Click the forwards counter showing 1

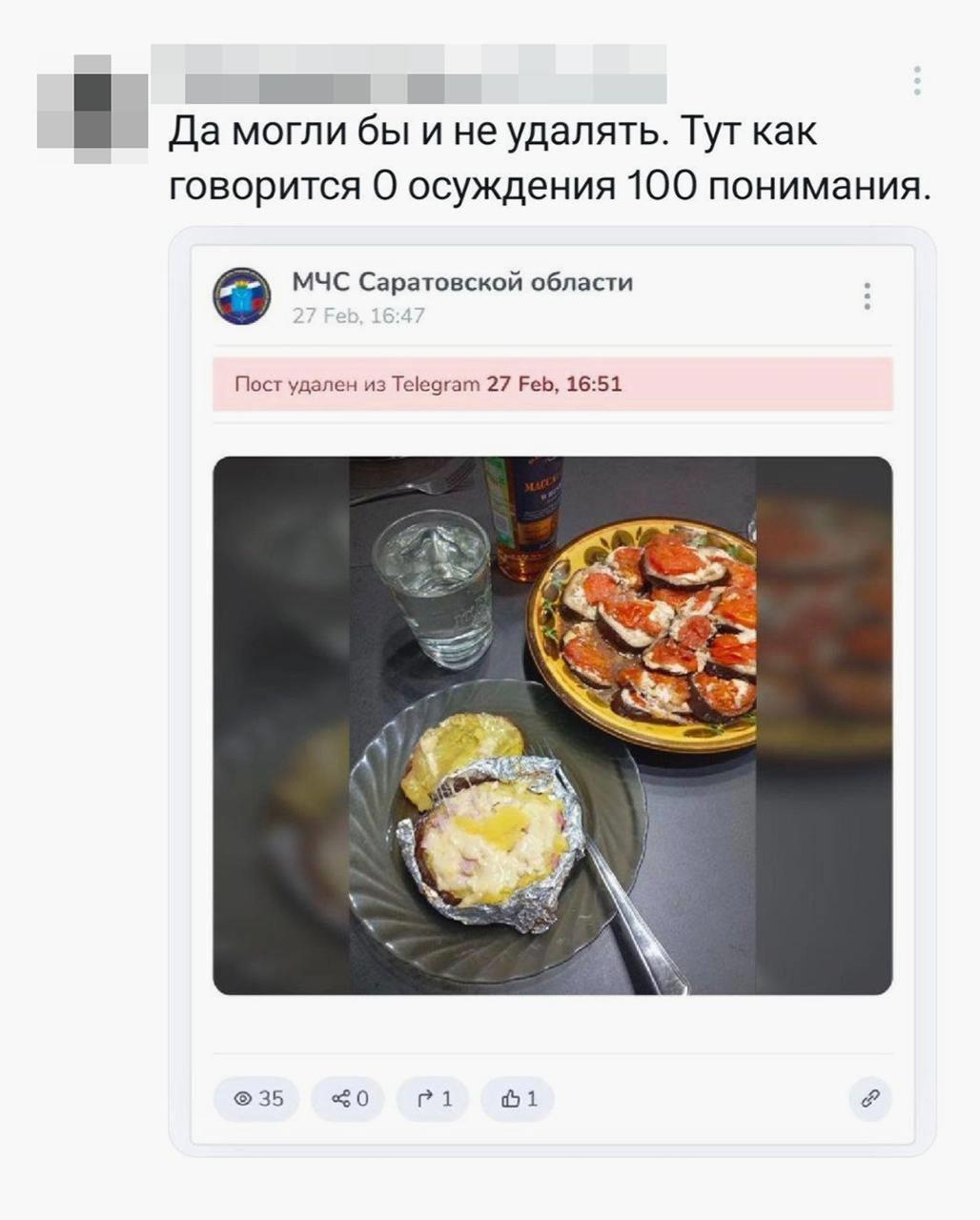434,1099
